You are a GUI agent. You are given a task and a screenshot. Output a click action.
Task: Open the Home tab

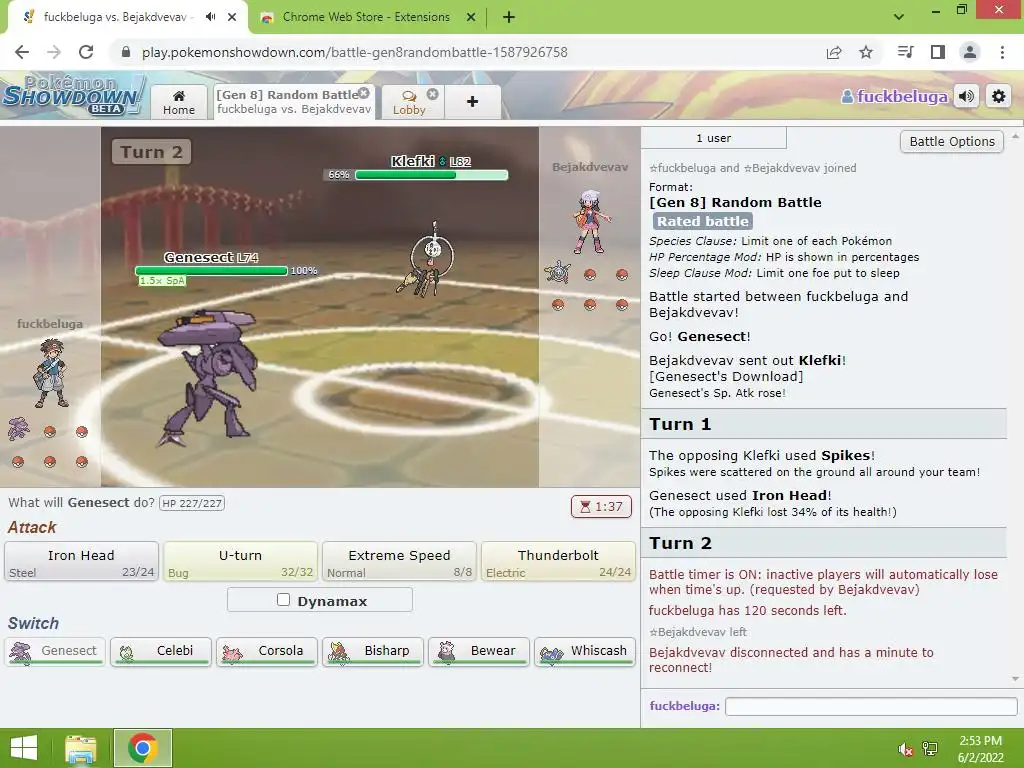[x=179, y=102]
